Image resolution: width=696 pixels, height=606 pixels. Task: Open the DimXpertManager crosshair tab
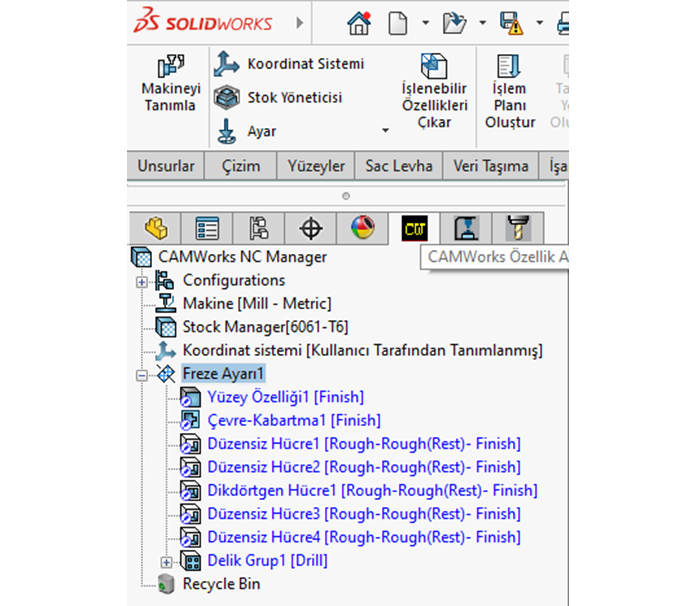311,229
